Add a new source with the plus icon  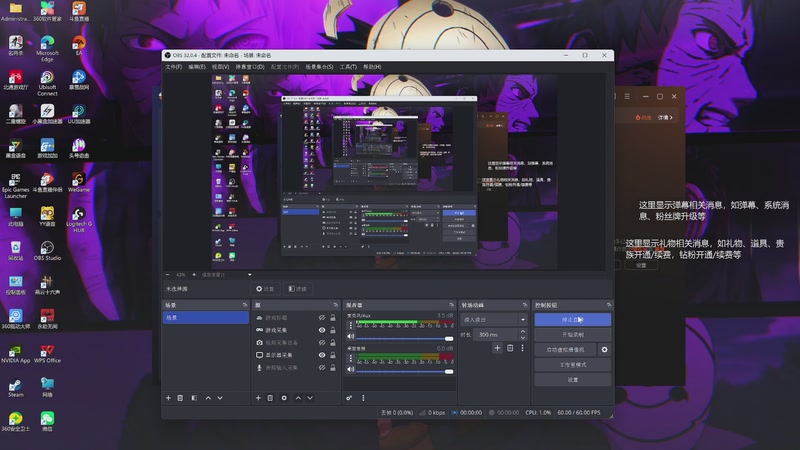point(258,398)
